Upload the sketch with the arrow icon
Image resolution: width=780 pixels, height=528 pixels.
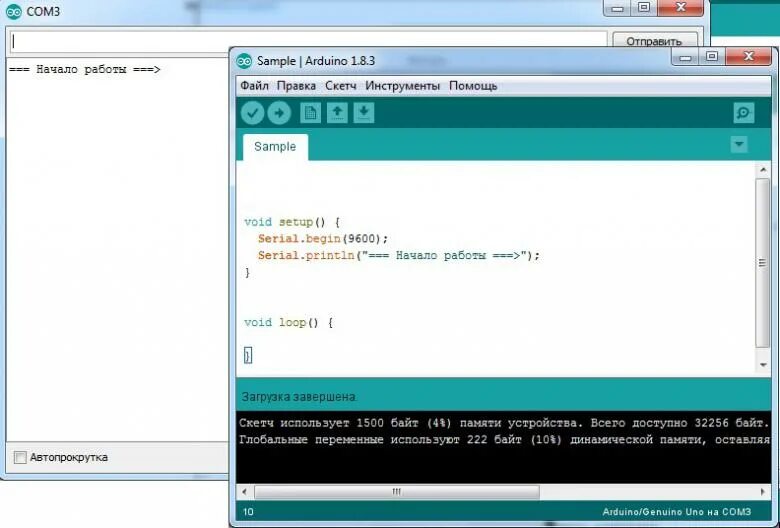[x=279, y=113]
